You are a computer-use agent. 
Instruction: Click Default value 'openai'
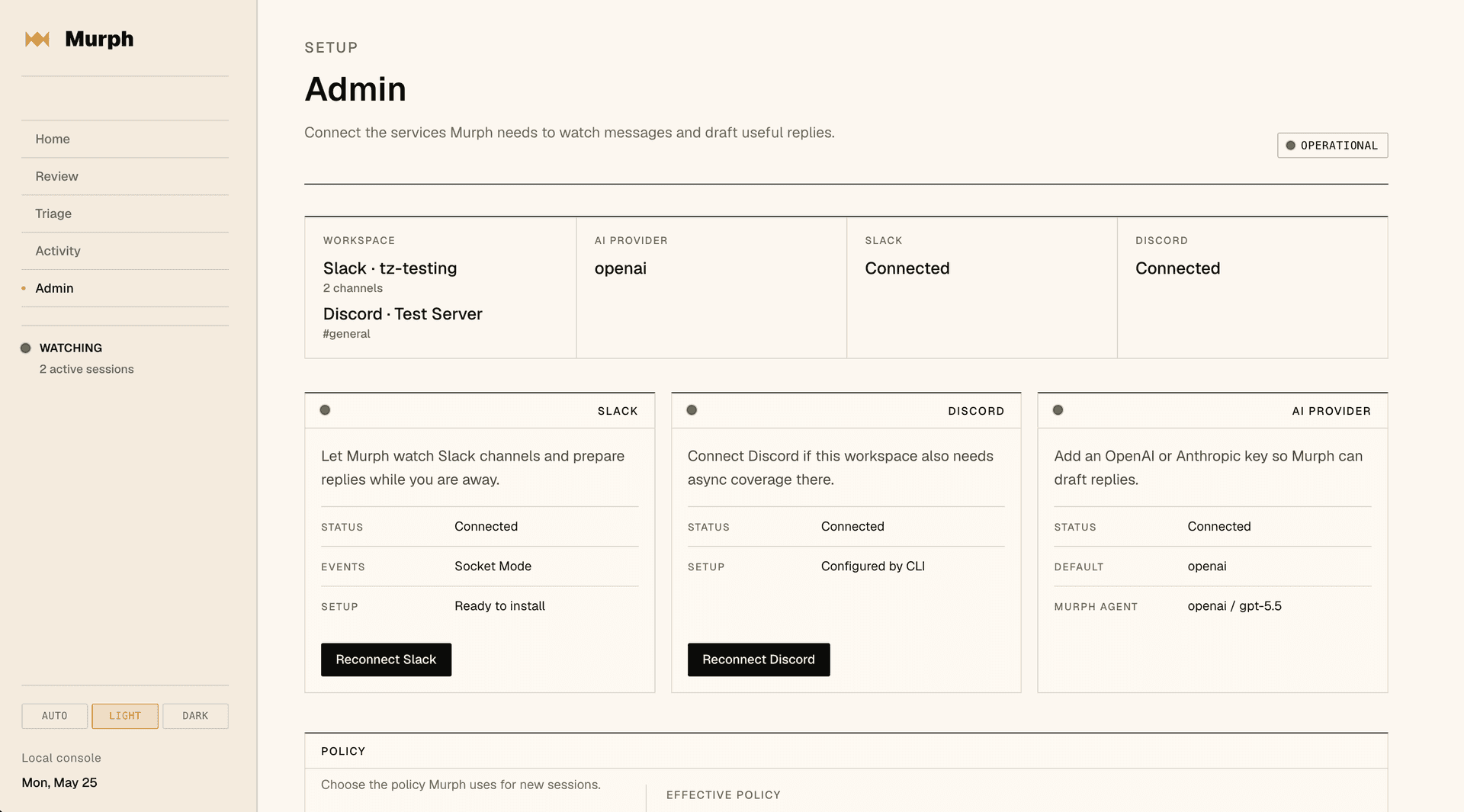pos(1206,566)
